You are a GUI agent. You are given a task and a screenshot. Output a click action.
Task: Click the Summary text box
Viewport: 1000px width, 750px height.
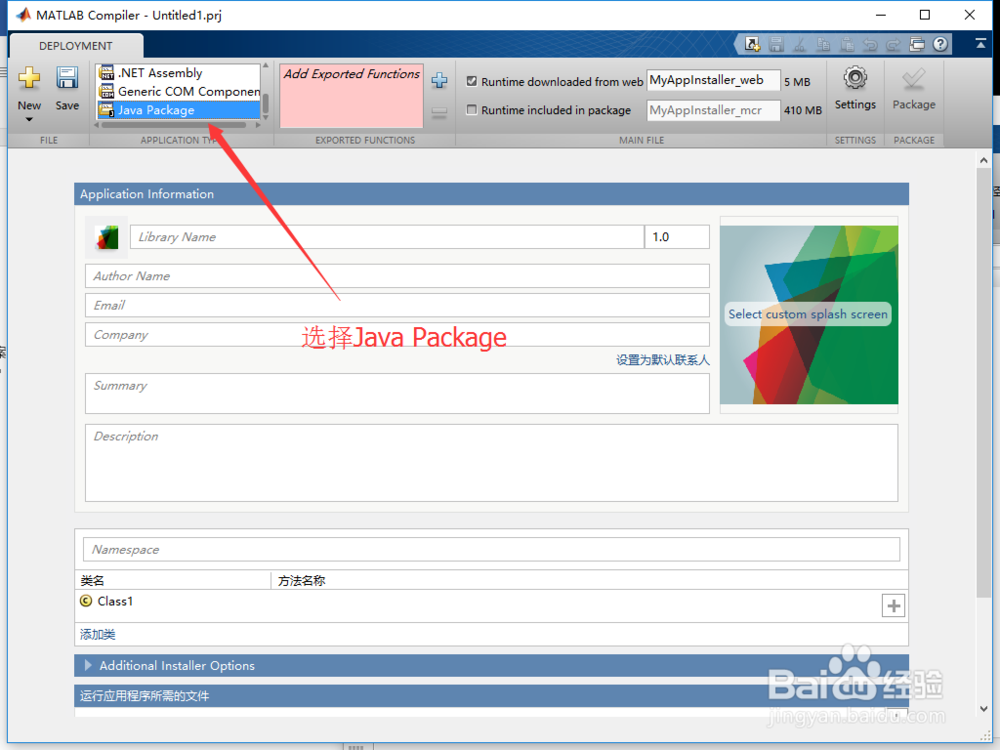(x=397, y=393)
